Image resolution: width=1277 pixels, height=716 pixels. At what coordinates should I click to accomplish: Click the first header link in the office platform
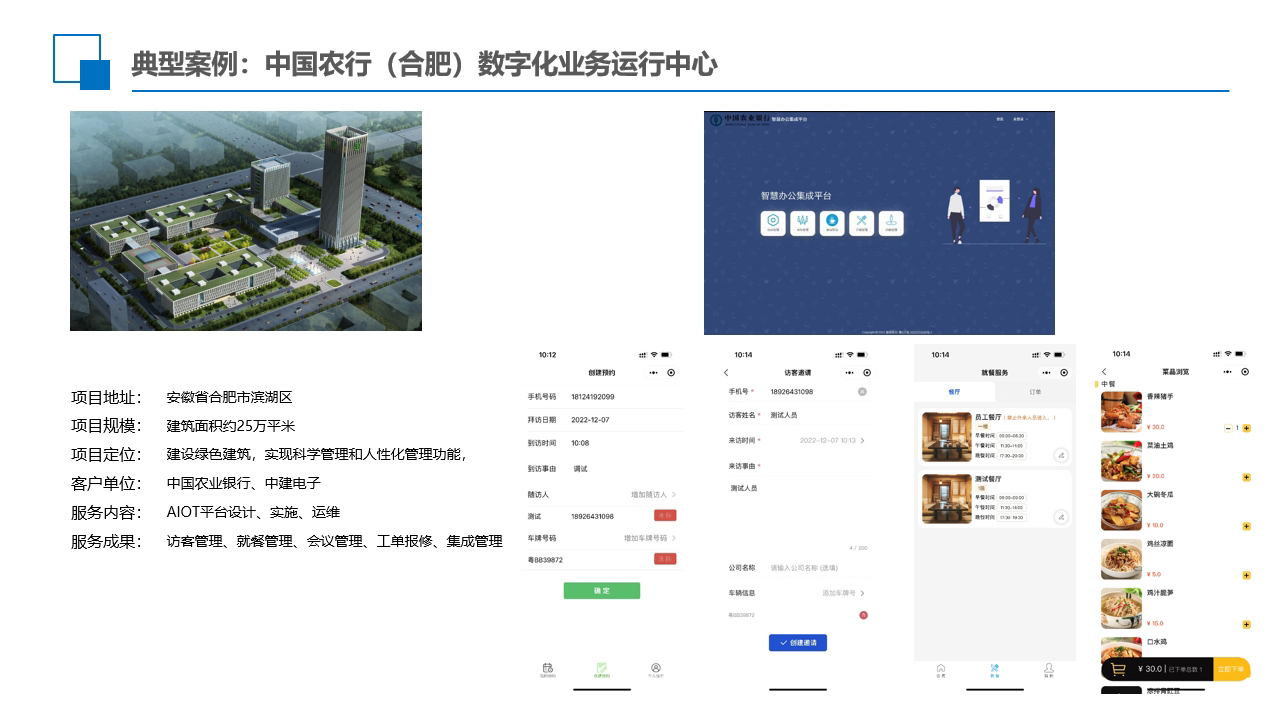pos(1000,119)
